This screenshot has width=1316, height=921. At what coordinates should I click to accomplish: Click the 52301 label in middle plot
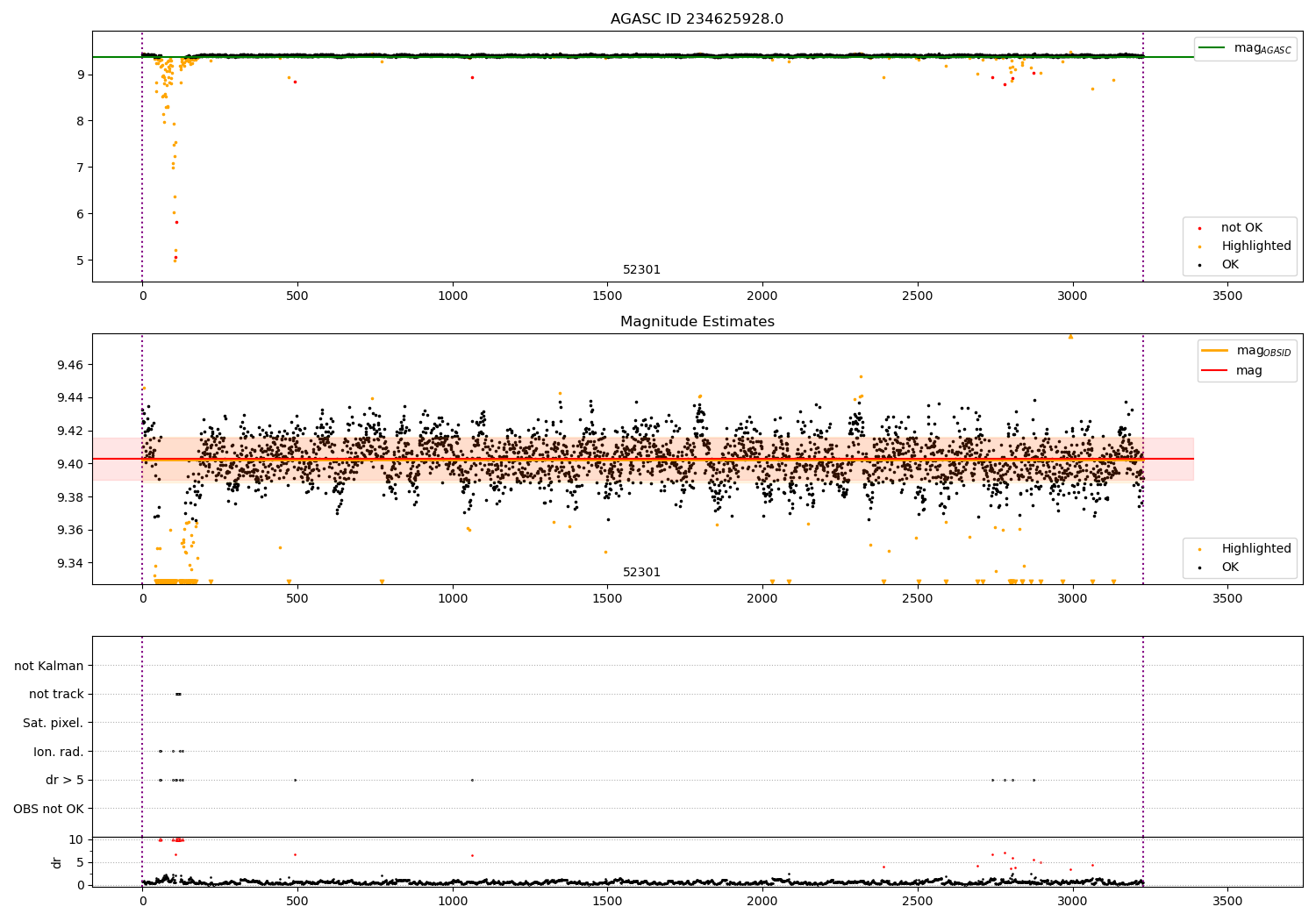tap(641, 573)
